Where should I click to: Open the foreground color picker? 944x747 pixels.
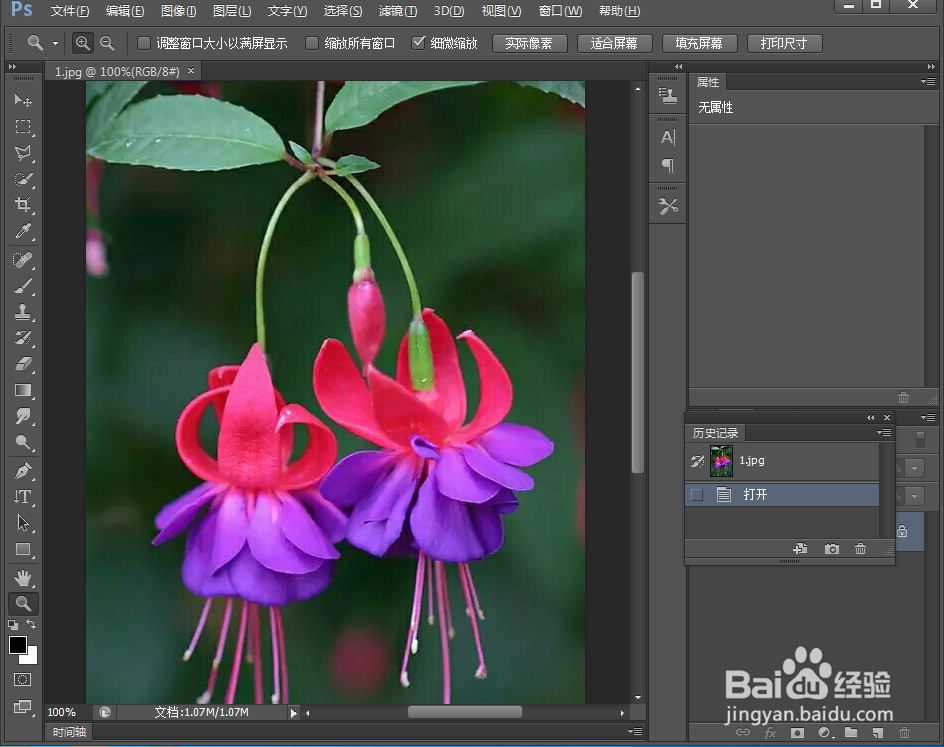tap(17, 645)
